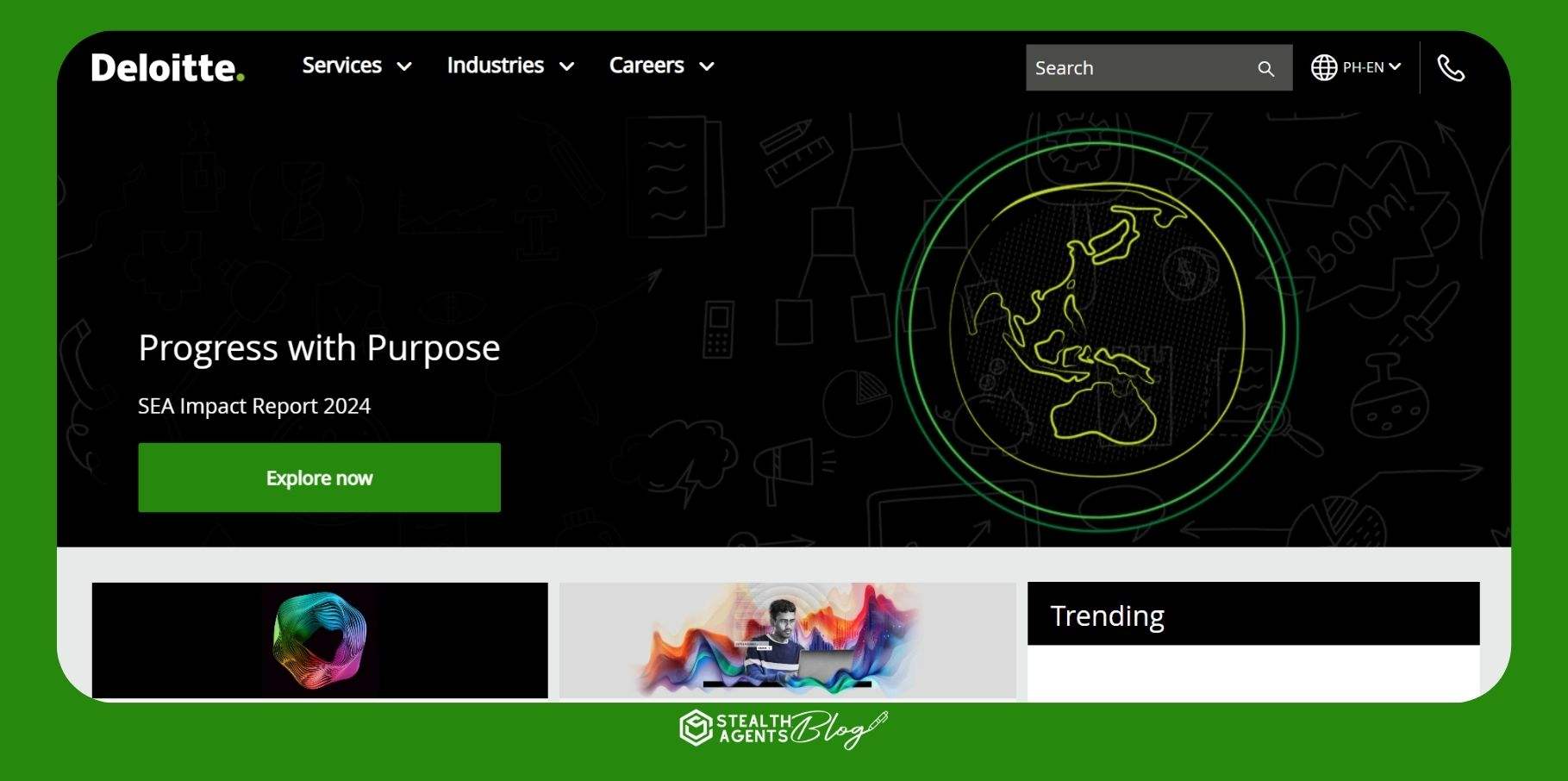Open the phone contact icon
This screenshot has height=781, width=1568.
1451,68
